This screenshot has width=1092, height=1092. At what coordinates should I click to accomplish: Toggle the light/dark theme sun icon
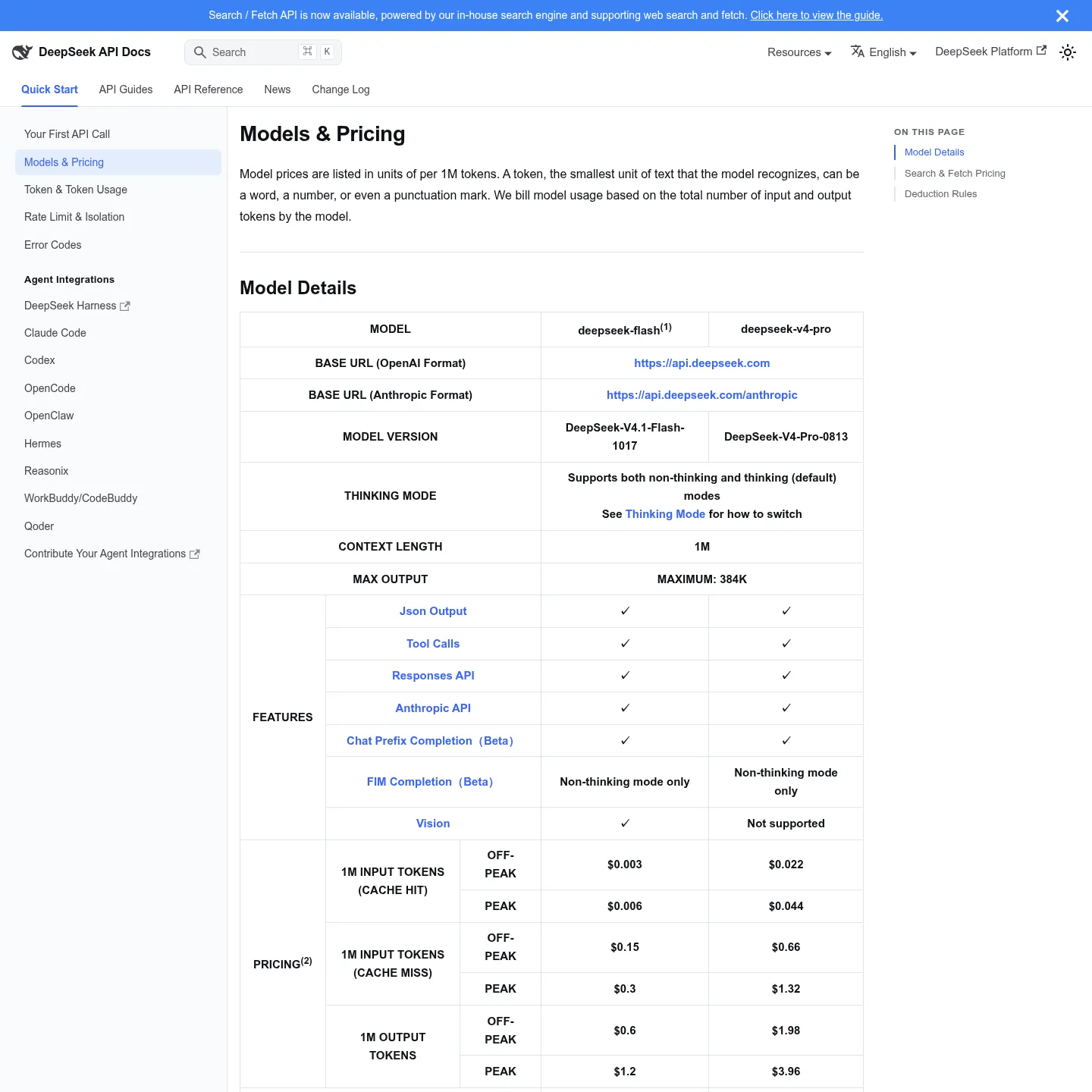tap(1068, 52)
